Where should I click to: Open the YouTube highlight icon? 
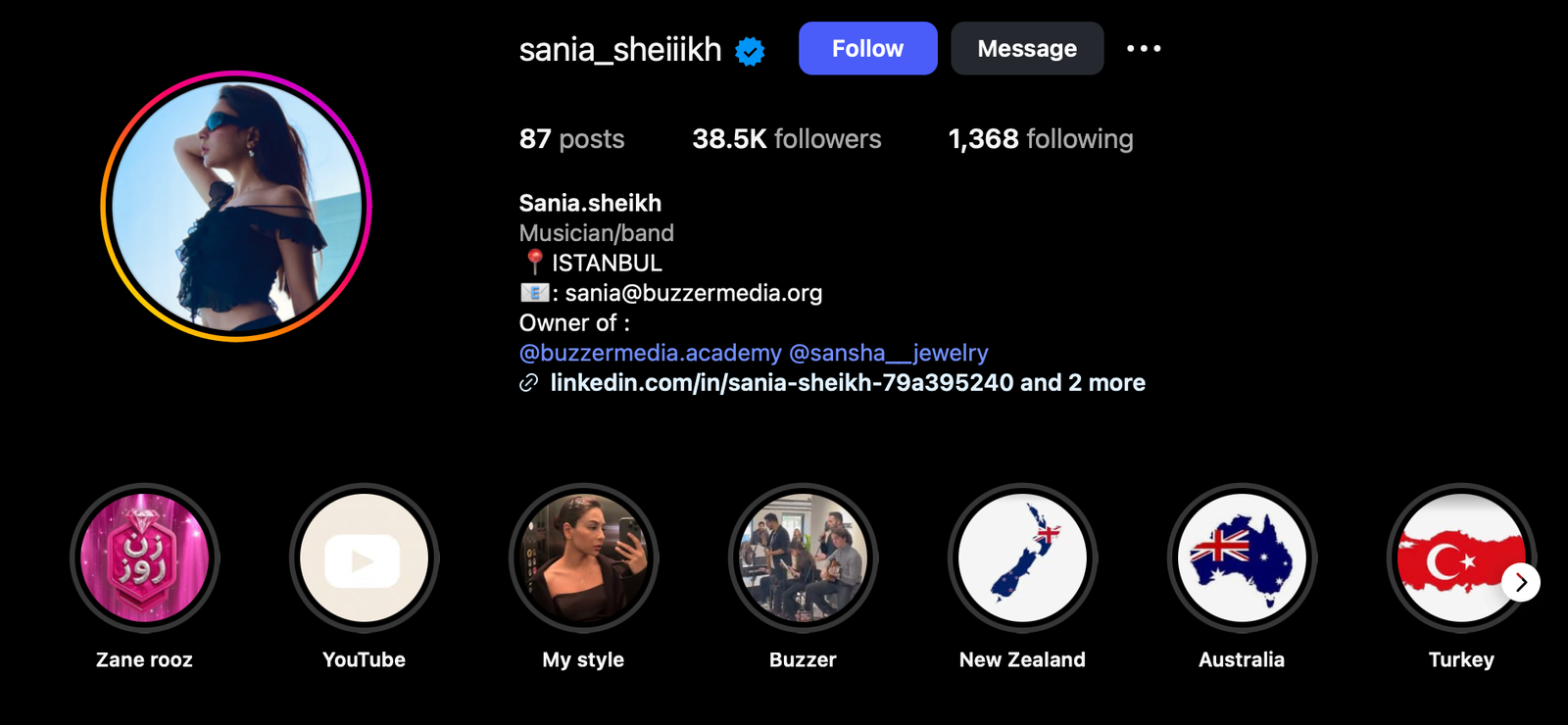tap(365, 558)
